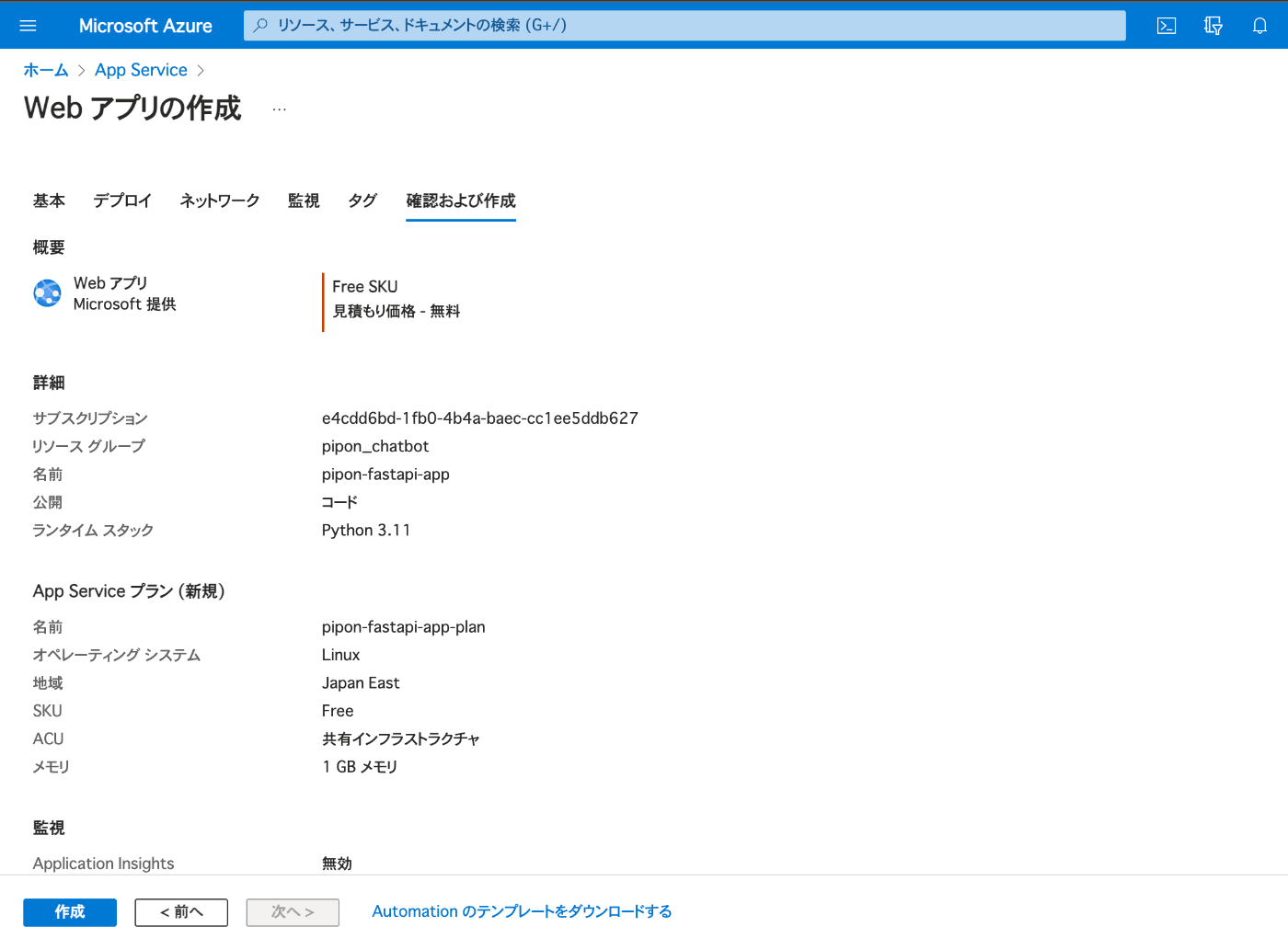The image size is (1288, 950).
Task: Go back with the < 前へ button
Action: (181, 912)
